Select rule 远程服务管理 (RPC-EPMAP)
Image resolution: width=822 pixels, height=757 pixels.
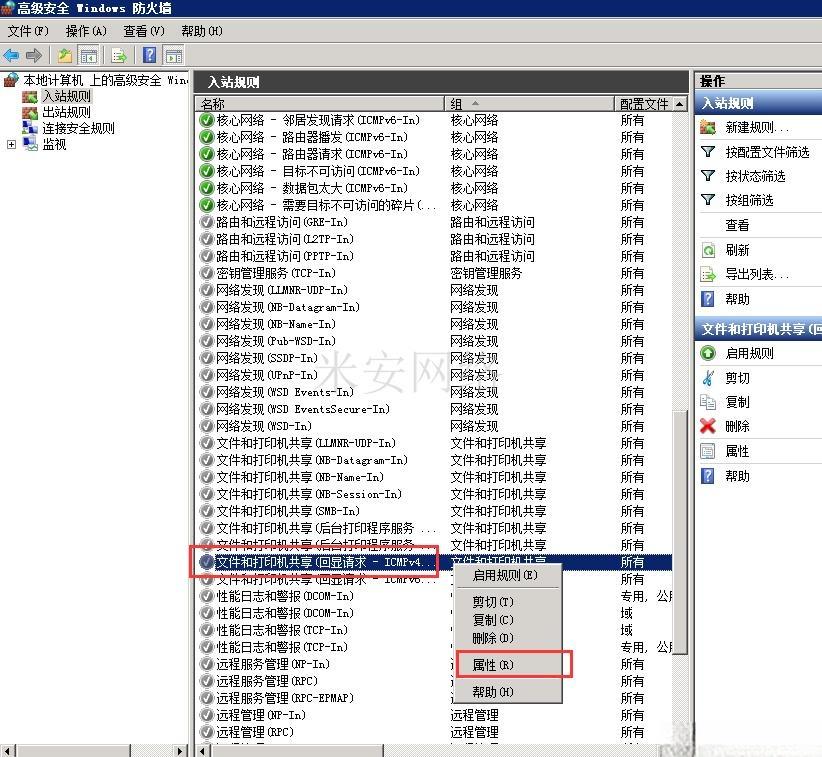click(x=285, y=698)
